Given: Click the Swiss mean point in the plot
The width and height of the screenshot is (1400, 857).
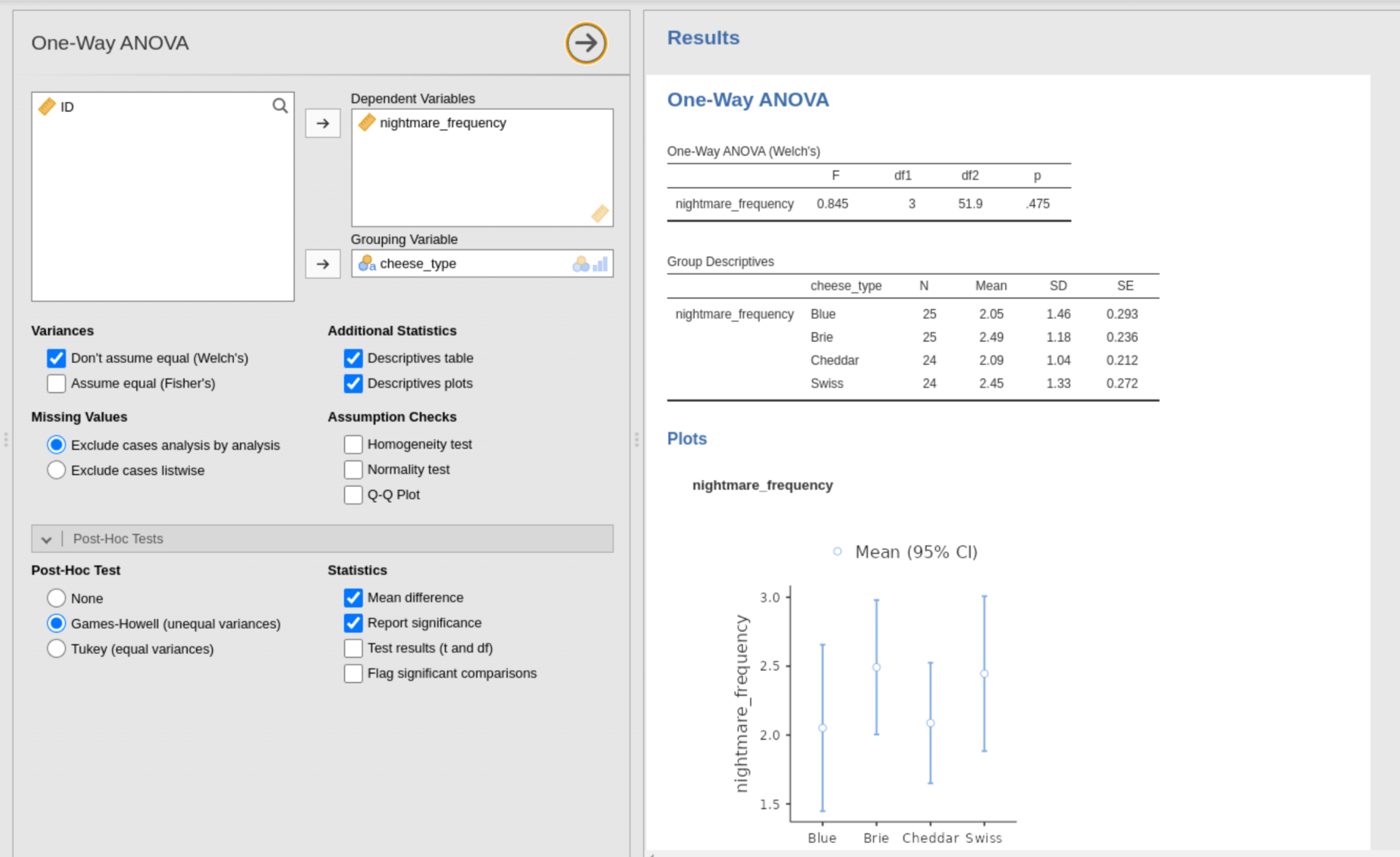Looking at the screenshot, I should coord(984,674).
